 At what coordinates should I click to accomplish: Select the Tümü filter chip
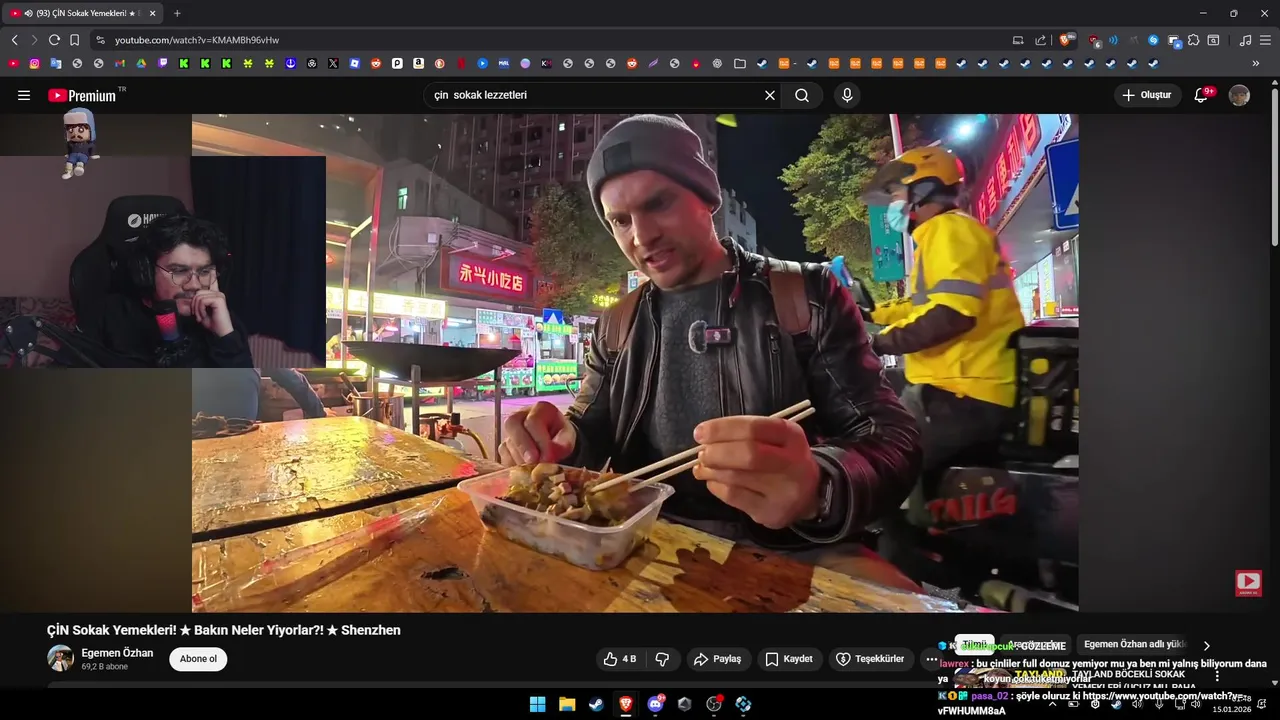(x=974, y=644)
